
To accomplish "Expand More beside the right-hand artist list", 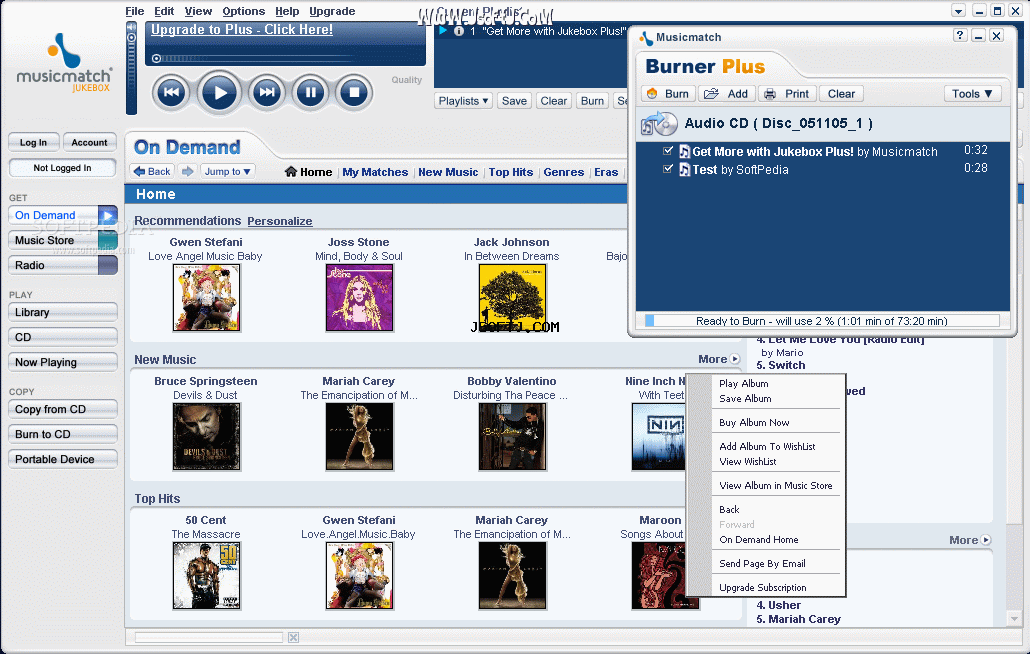I will [x=970, y=540].
